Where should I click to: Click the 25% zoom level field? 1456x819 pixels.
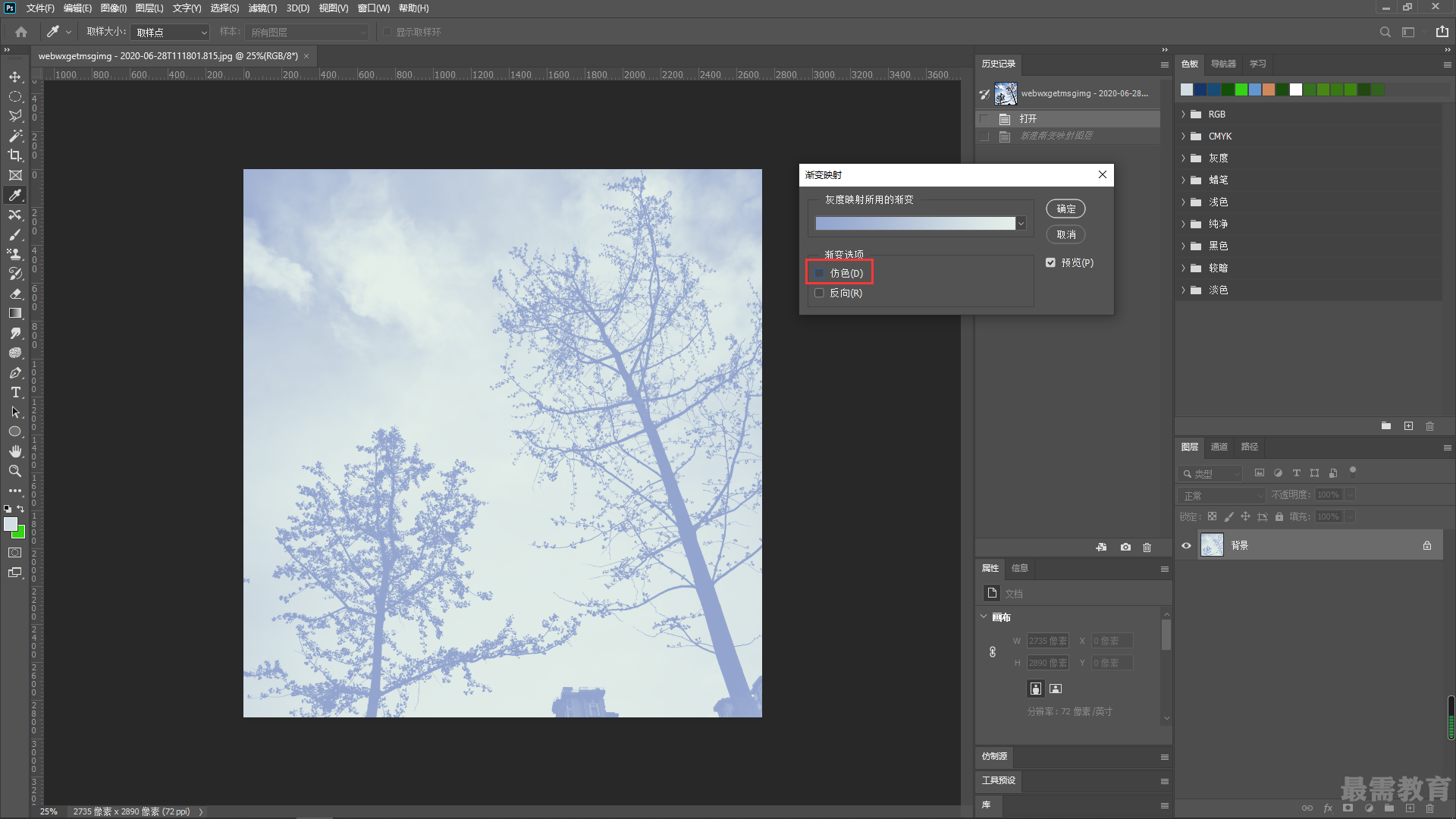pos(49,811)
